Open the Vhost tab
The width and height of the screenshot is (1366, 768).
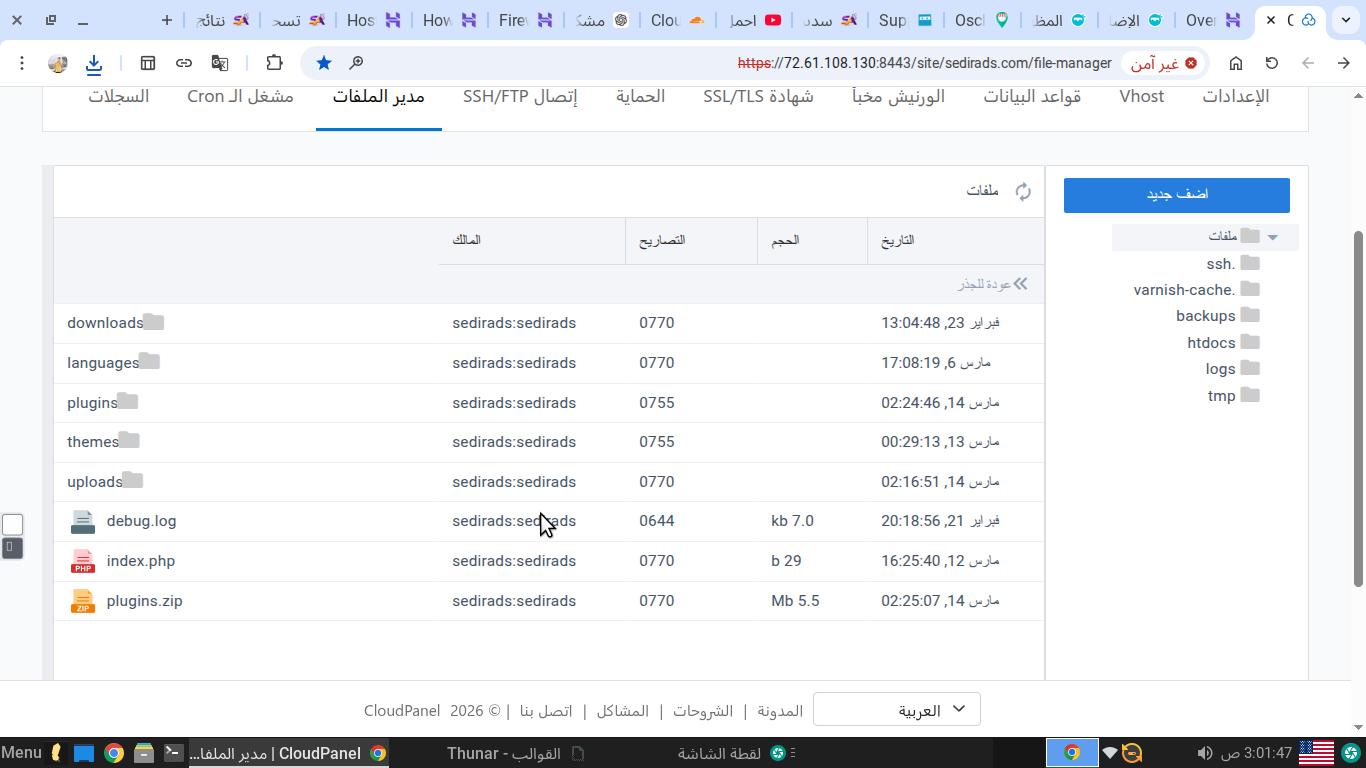1141,96
